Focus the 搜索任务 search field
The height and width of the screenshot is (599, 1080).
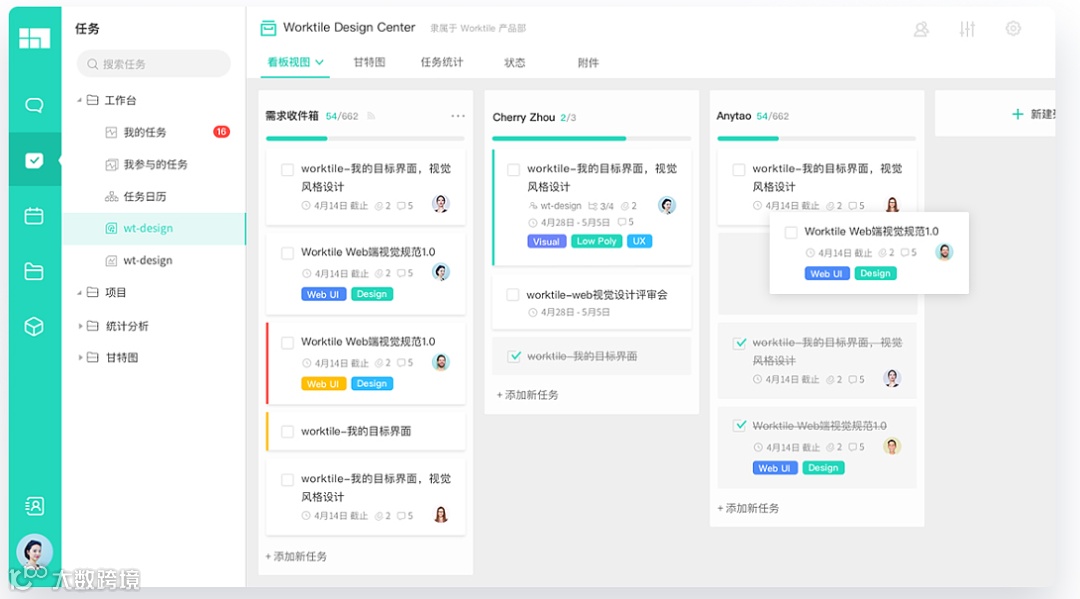154,64
